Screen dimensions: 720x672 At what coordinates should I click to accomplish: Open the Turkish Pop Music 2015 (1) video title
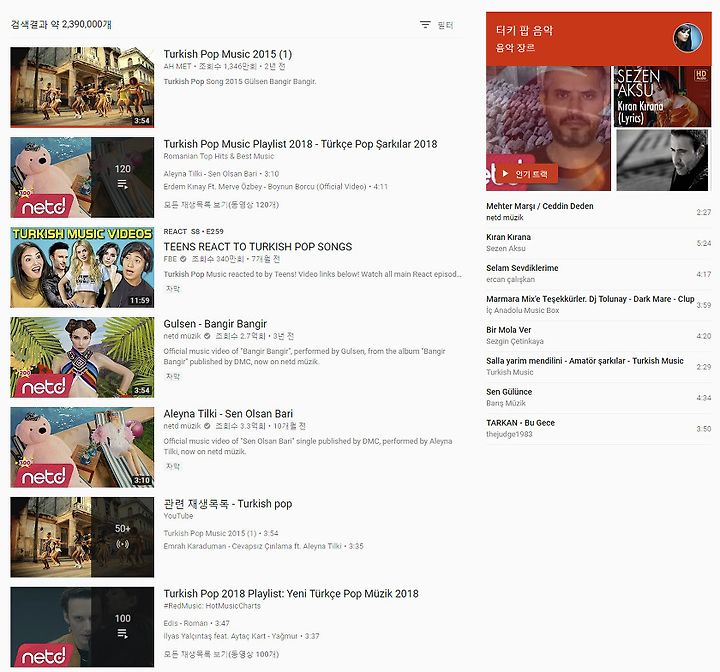(x=228, y=54)
